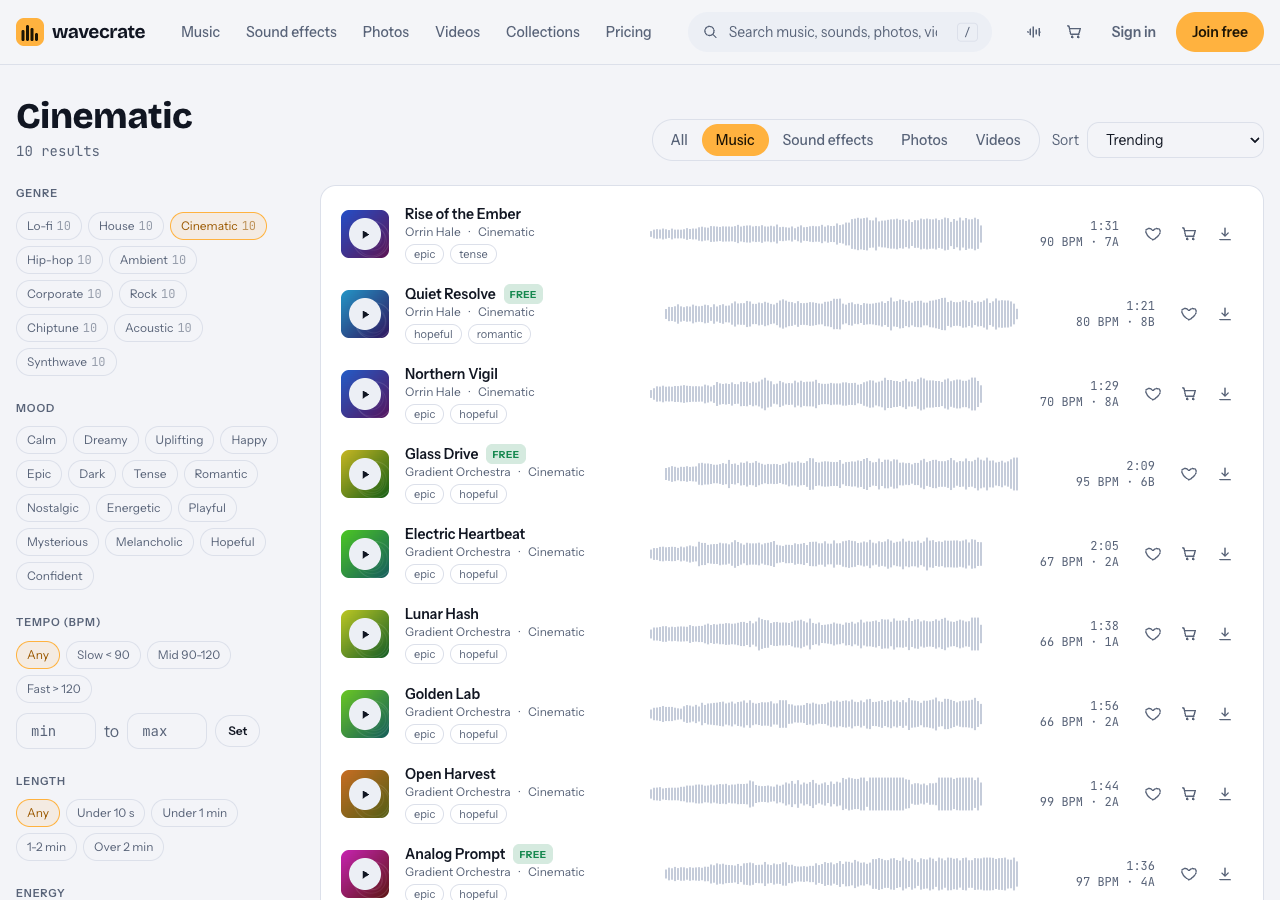
Task: Download the Analog Prompt track
Action: (x=1225, y=874)
